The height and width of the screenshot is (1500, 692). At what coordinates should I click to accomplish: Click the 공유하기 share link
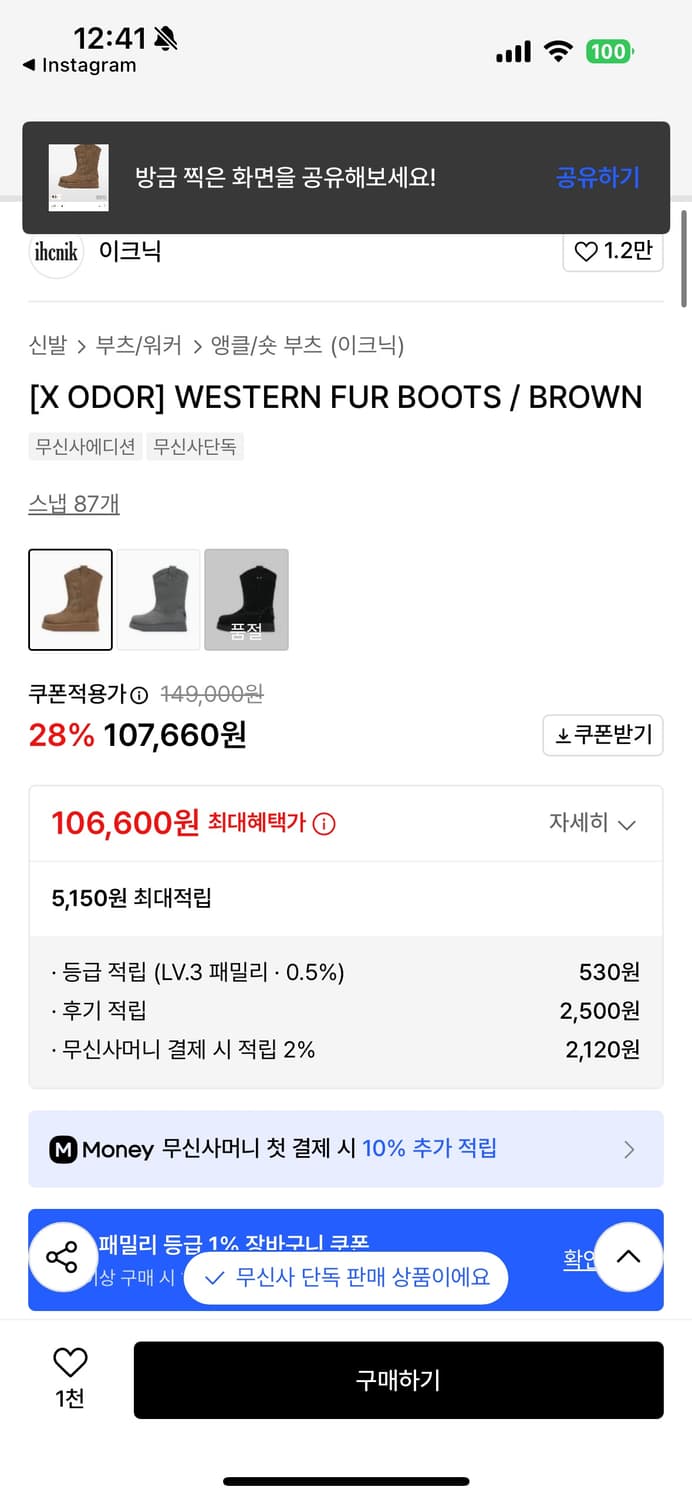(x=597, y=175)
